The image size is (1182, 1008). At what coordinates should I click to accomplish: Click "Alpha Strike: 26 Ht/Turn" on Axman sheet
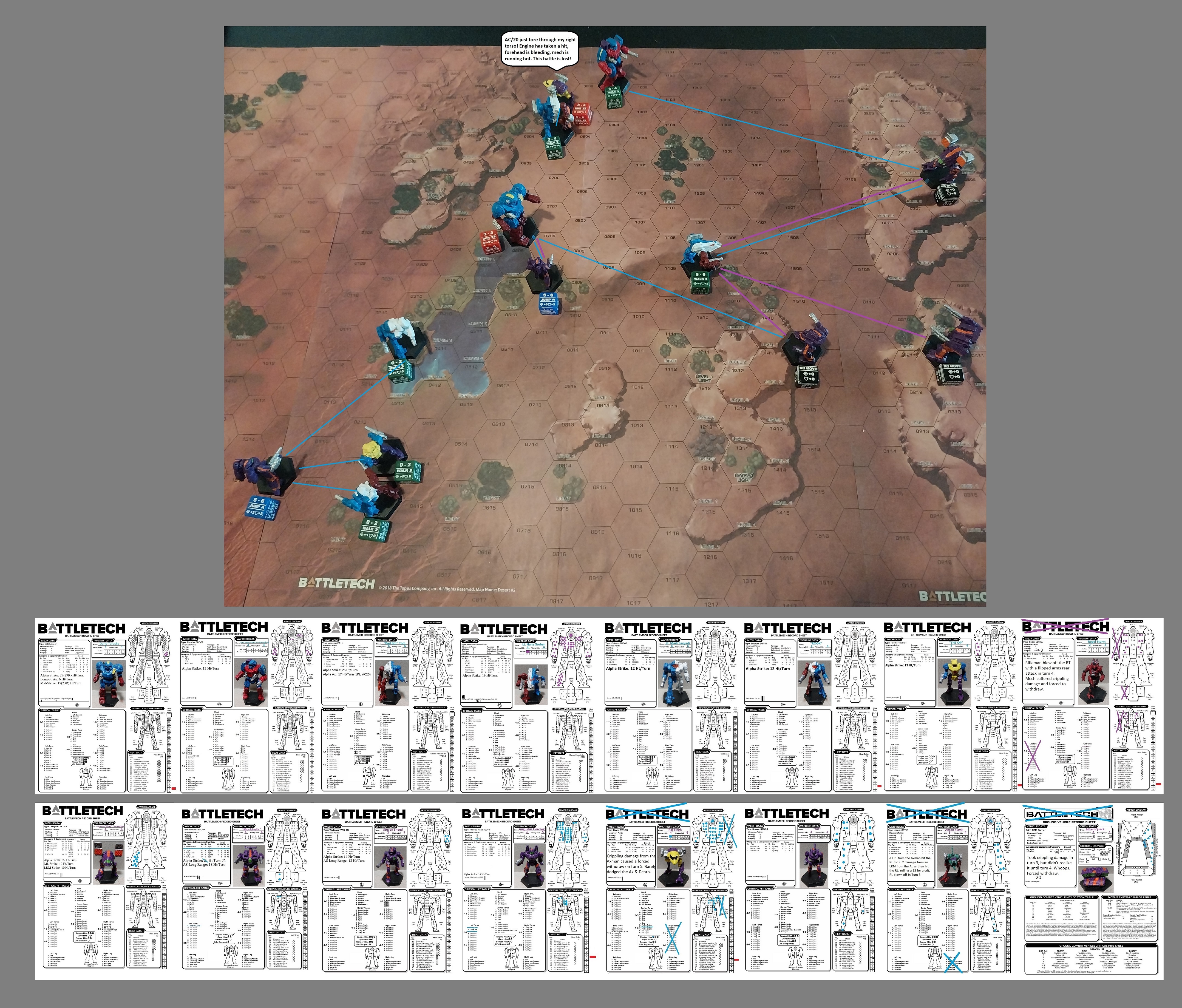pyautogui.click(x=341, y=670)
